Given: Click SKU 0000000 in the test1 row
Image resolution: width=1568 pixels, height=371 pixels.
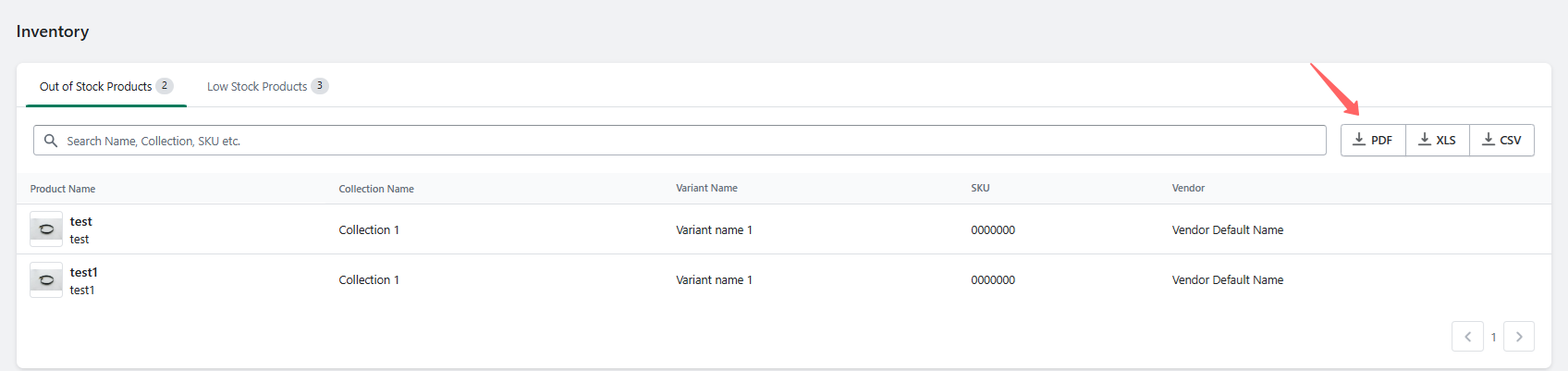Looking at the screenshot, I should [x=993, y=279].
